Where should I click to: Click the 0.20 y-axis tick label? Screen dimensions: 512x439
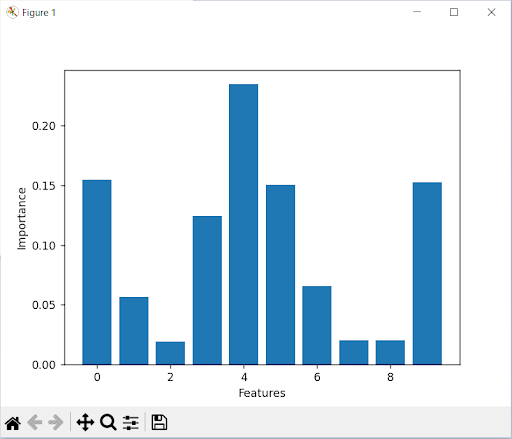pos(44,126)
